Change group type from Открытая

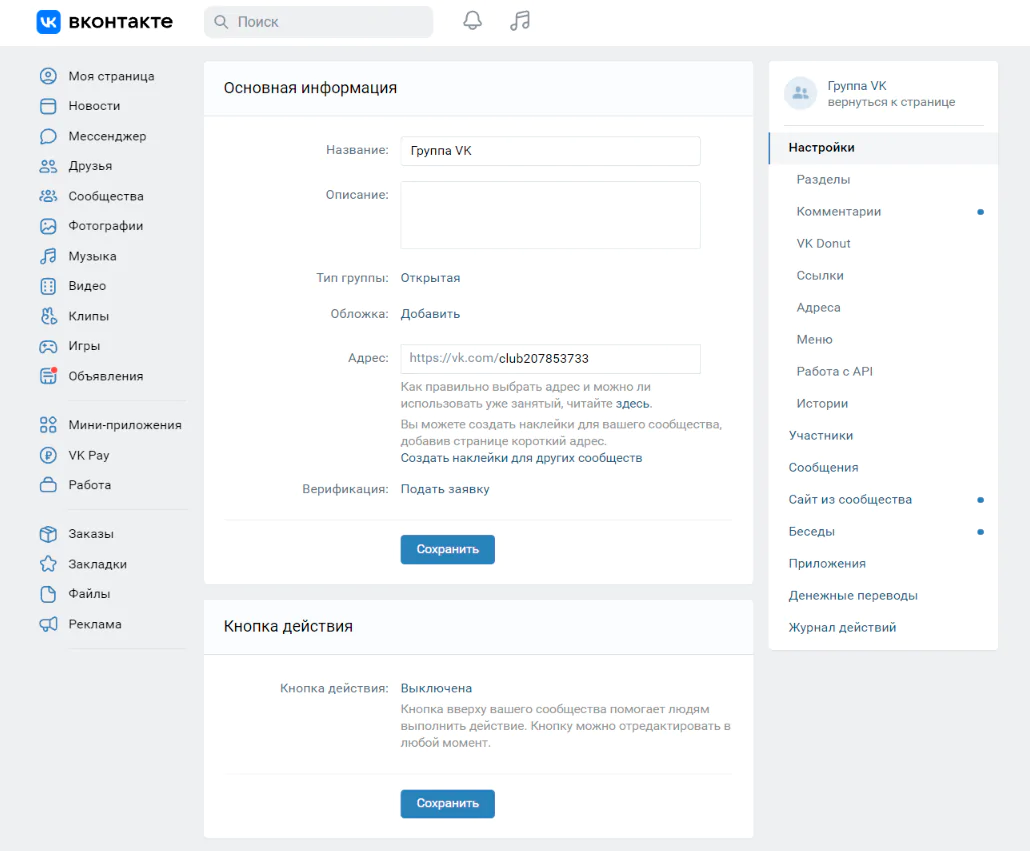[430, 278]
